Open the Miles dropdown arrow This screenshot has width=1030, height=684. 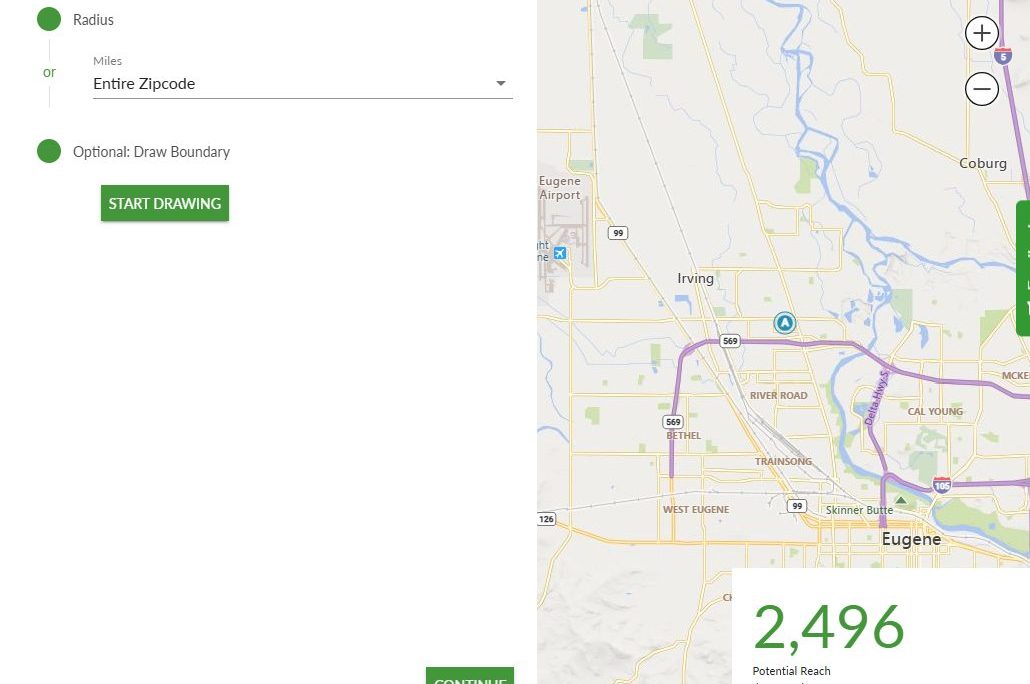point(501,83)
